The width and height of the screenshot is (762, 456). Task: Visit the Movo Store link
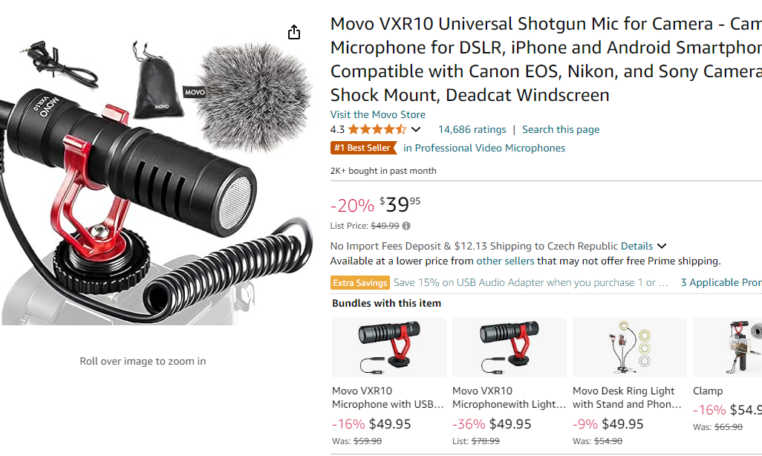tap(378, 115)
